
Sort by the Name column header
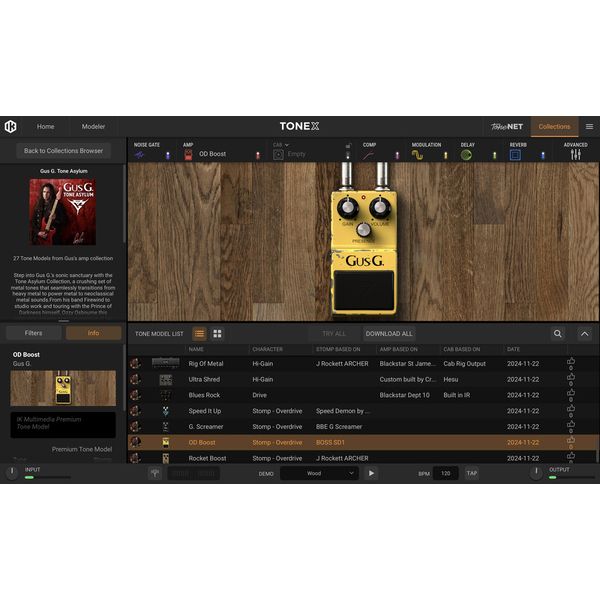coord(196,349)
